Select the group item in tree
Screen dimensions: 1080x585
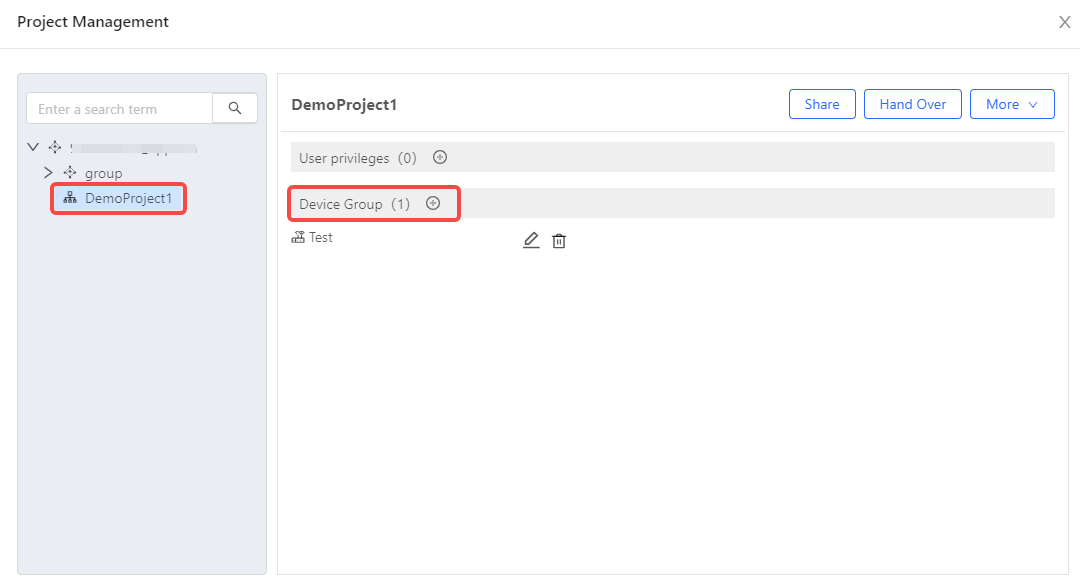103,173
